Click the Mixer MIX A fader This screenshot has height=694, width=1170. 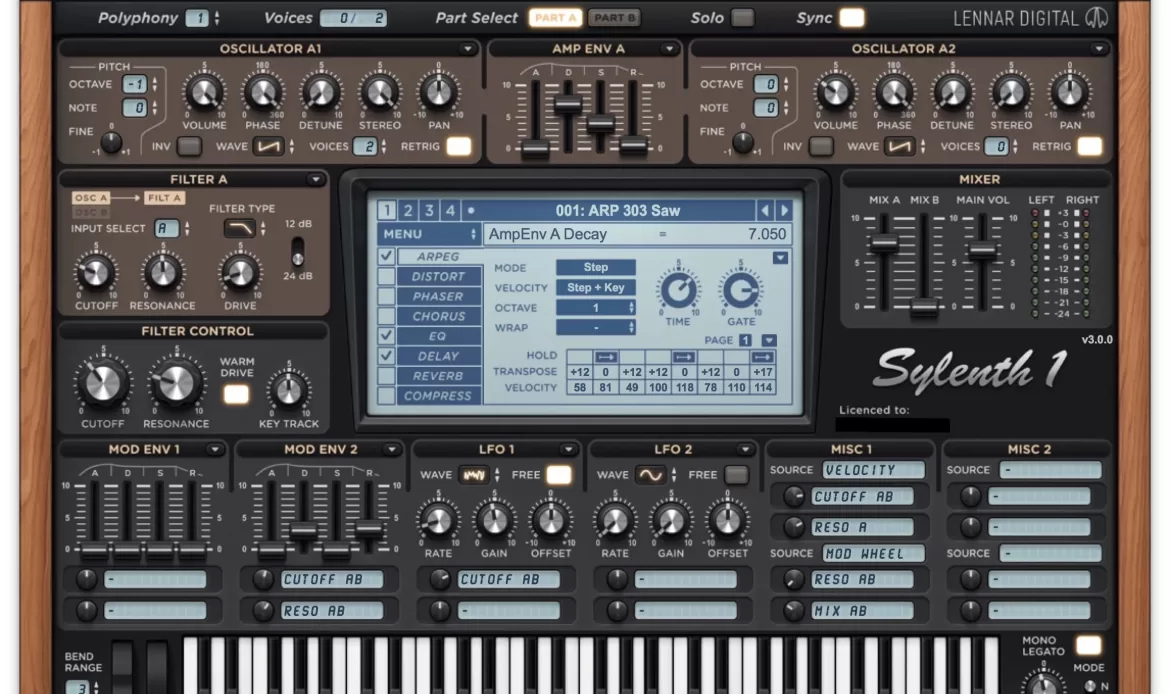(x=885, y=243)
